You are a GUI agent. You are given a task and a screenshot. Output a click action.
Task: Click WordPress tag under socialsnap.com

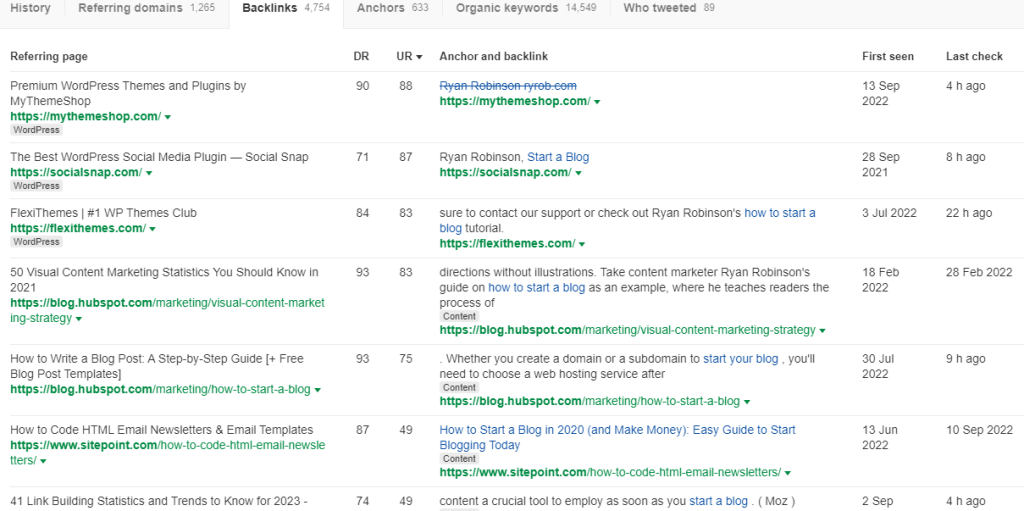pyautogui.click(x=36, y=186)
